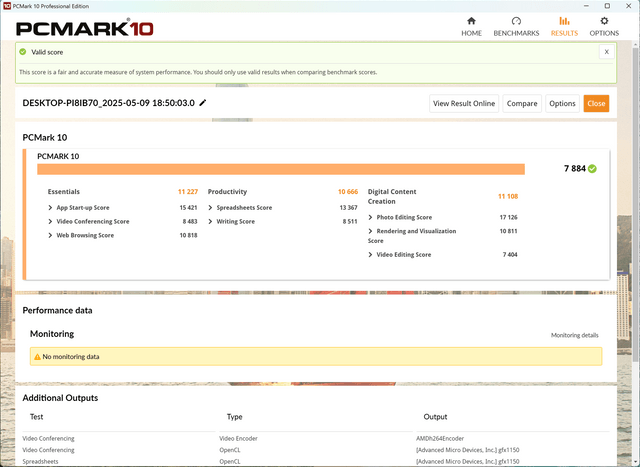
Task: Click Digital Content Creation score 11 108
Action: [508, 196]
